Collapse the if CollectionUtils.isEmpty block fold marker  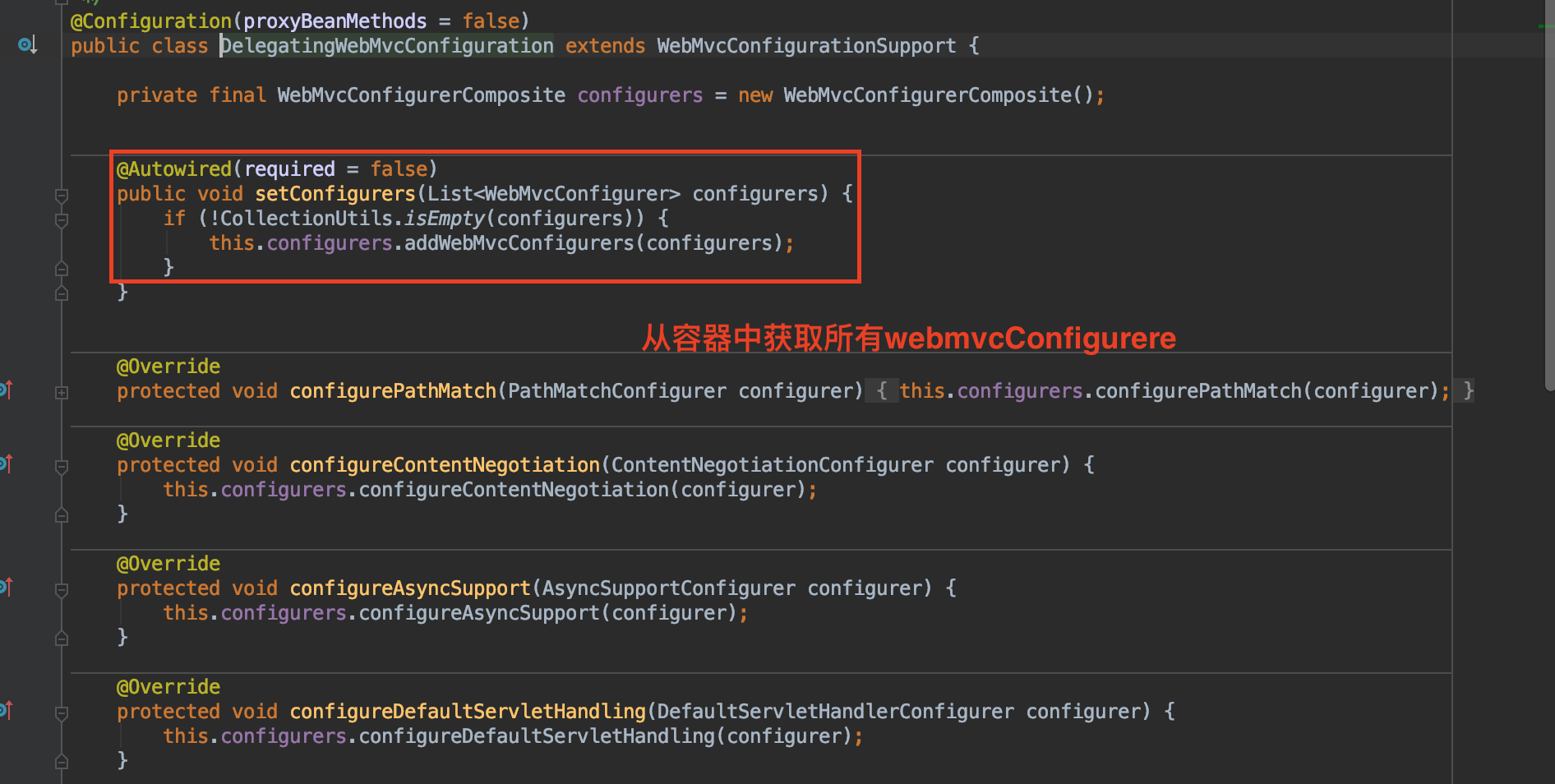pos(62,220)
